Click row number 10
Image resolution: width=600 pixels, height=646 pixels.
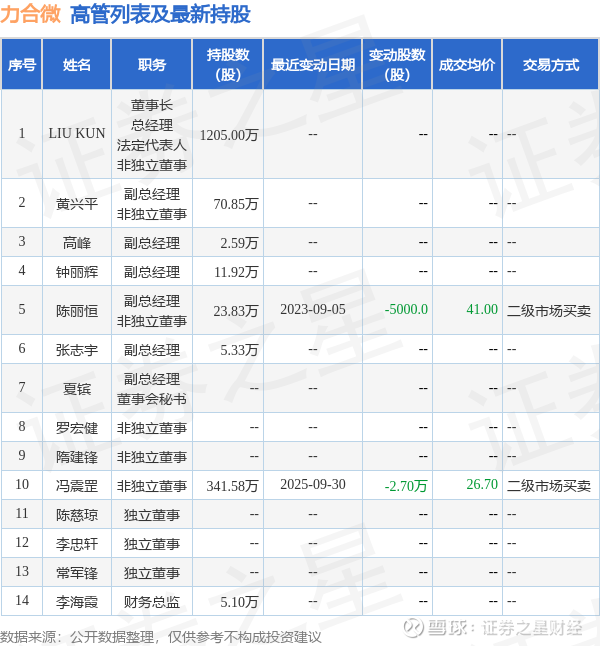[x=22, y=484]
